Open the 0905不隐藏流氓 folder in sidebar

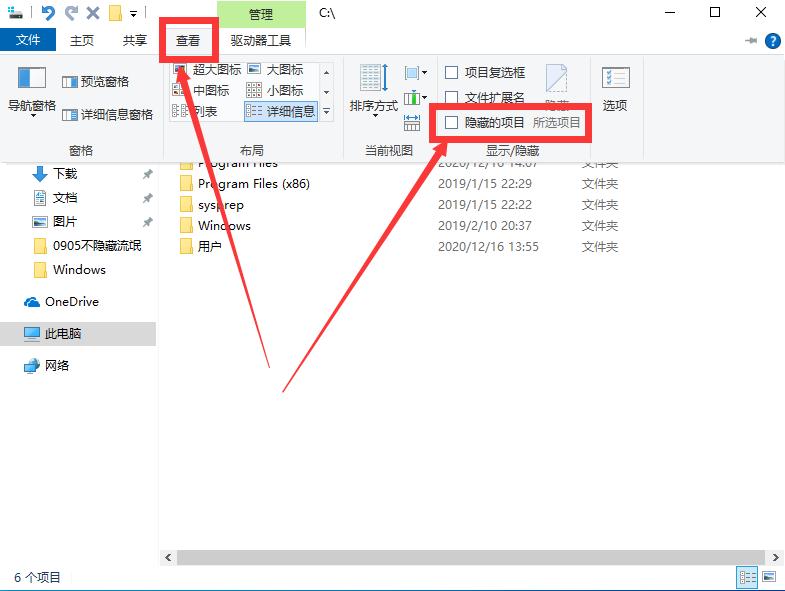click(x=87, y=245)
